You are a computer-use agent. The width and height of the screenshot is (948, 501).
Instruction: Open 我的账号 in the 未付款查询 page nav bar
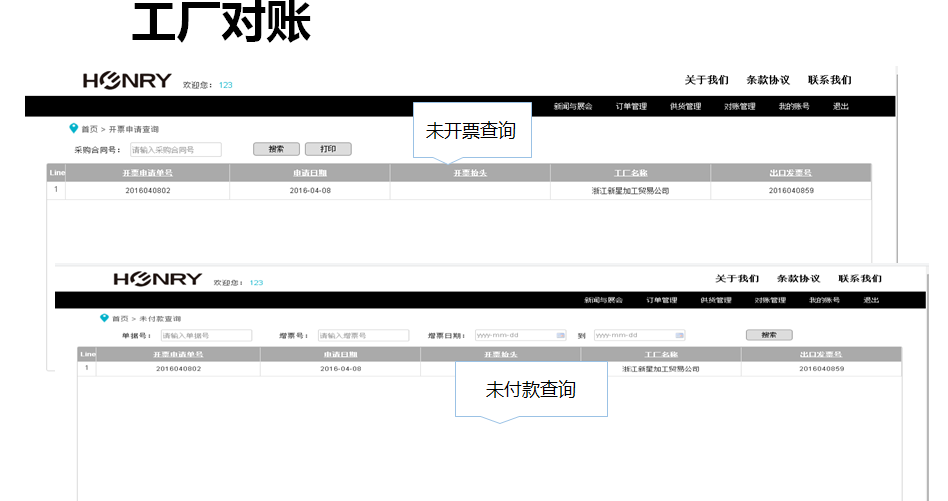pos(825,300)
